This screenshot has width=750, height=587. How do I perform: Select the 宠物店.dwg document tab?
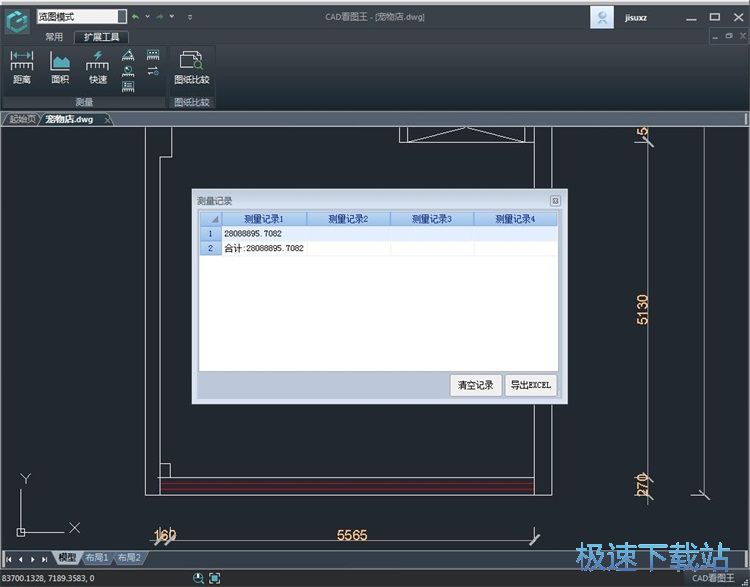click(69, 119)
